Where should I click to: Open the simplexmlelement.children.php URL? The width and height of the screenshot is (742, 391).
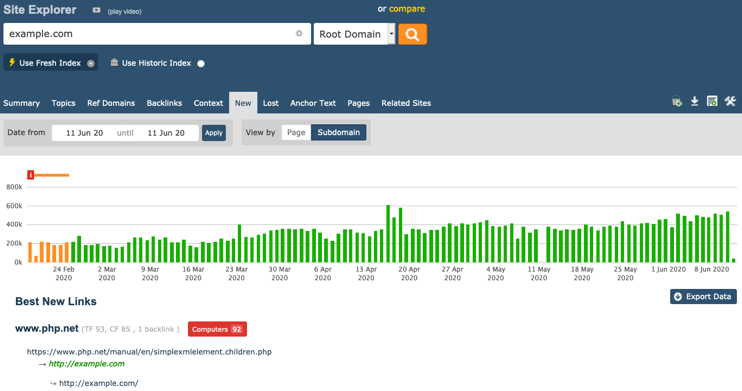[149, 352]
